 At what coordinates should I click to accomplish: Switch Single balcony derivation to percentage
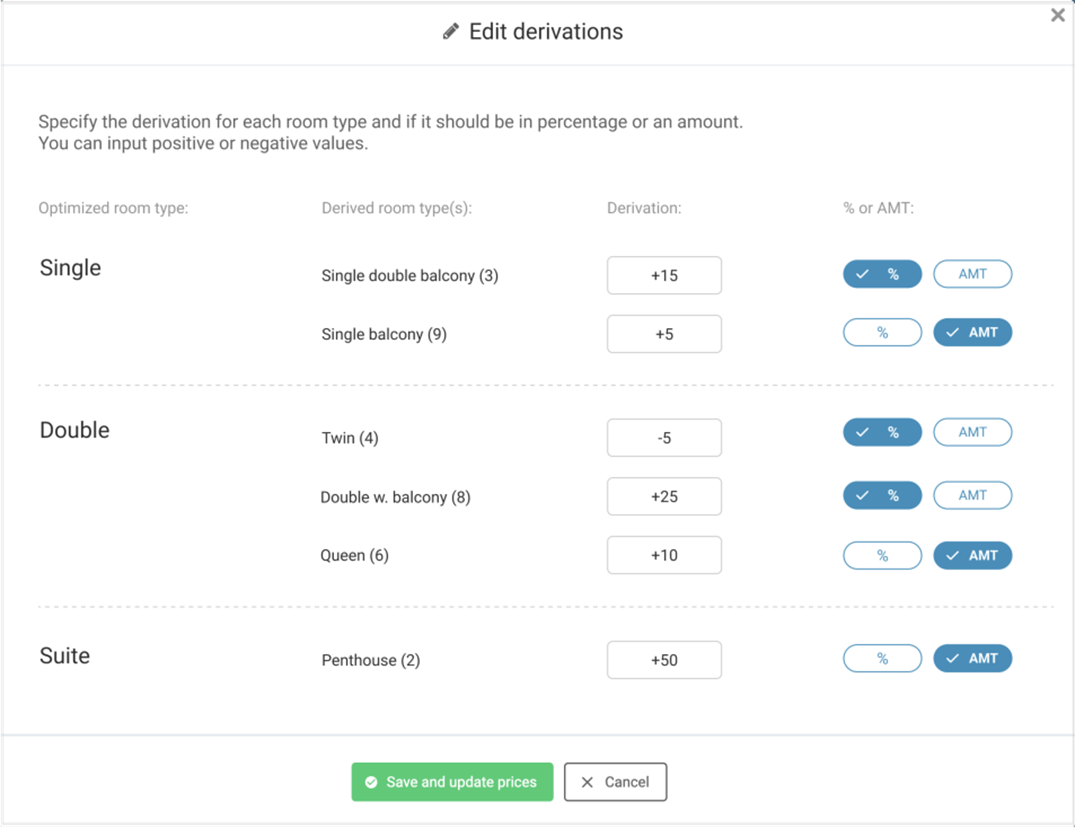tap(882, 332)
